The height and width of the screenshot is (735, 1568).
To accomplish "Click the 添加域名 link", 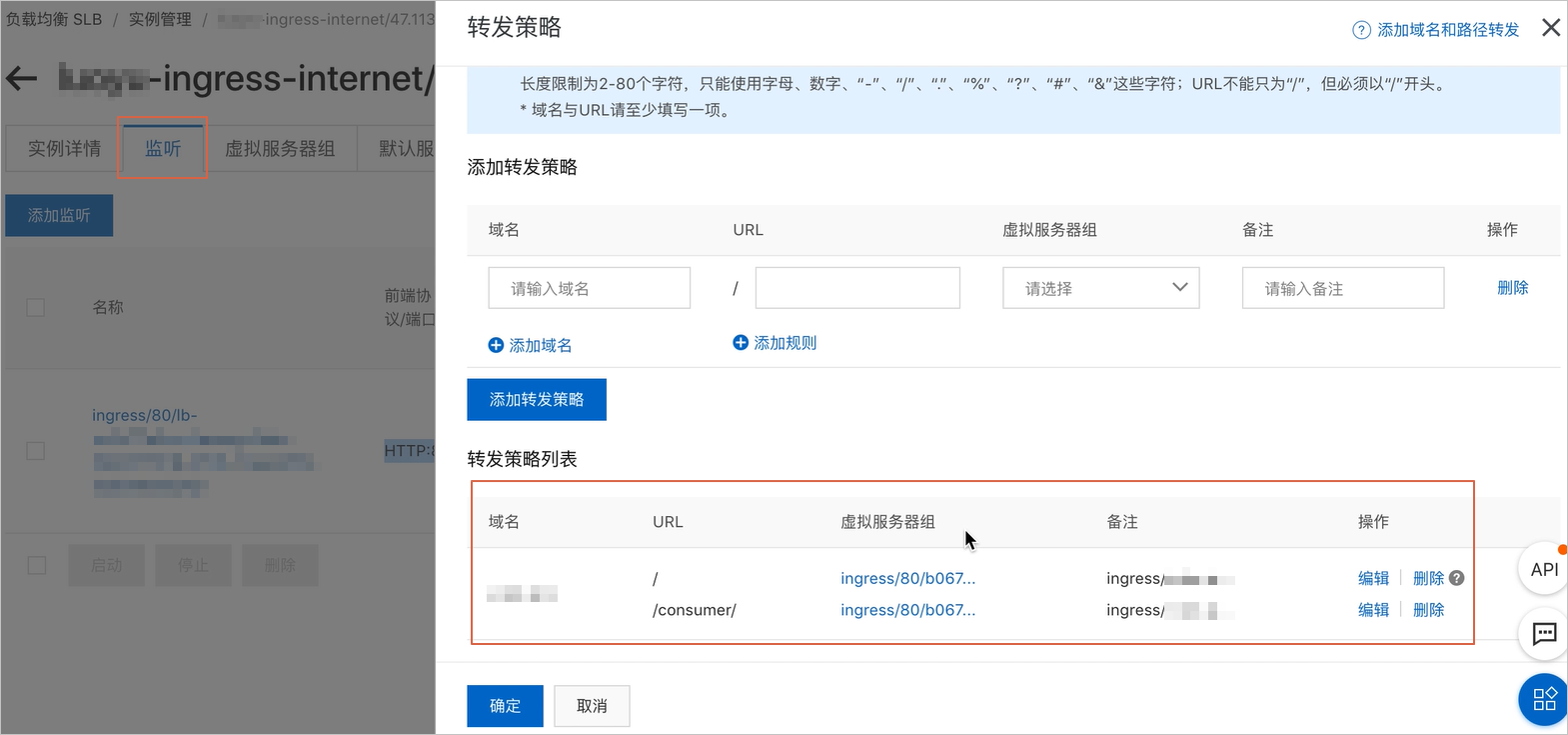I will coord(541,345).
